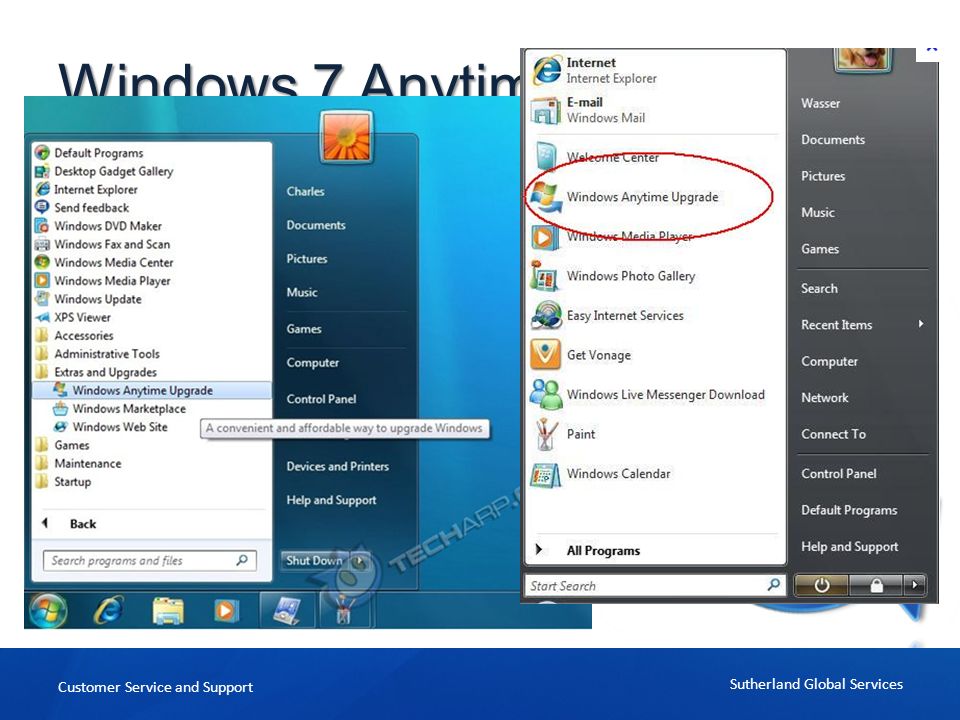Click the Vista lock button
The image size is (960, 720).
(876, 586)
